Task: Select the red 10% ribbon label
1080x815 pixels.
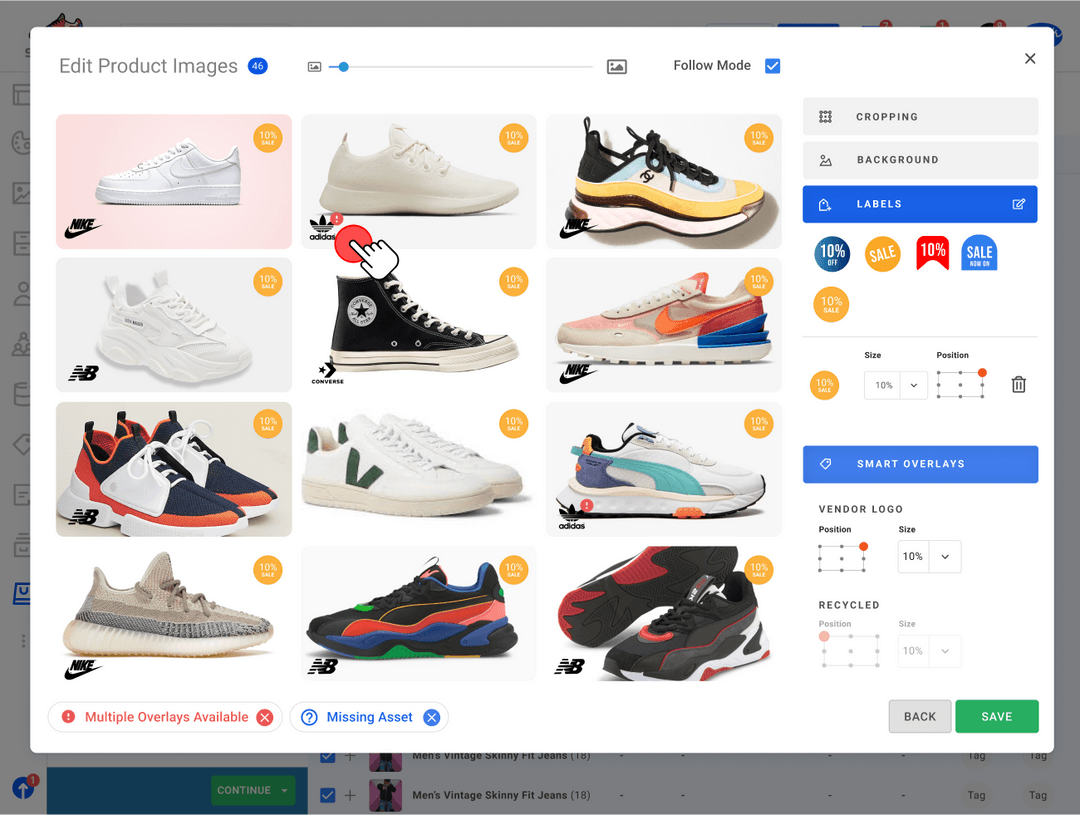Action: [x=932, y=253]
